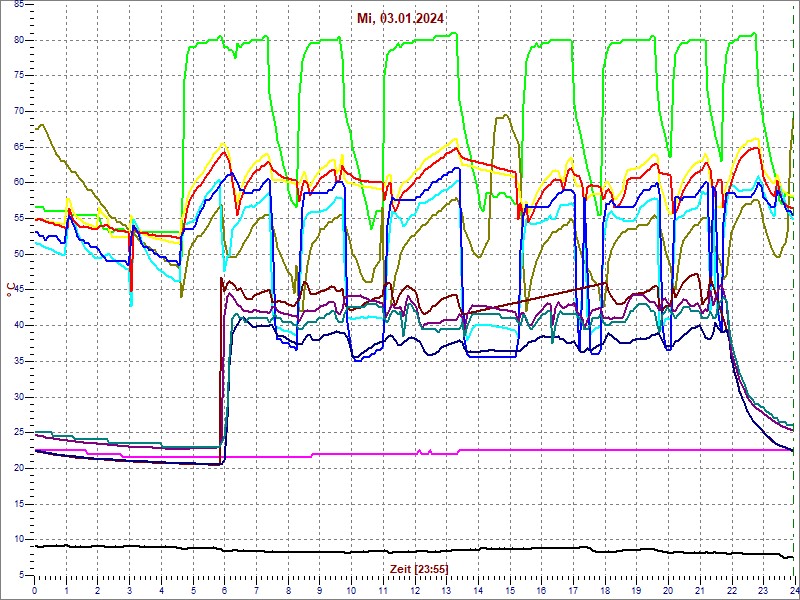Click hour "22" on the time axis
Viewport: 800px width, 600px height.
[732, 588]
